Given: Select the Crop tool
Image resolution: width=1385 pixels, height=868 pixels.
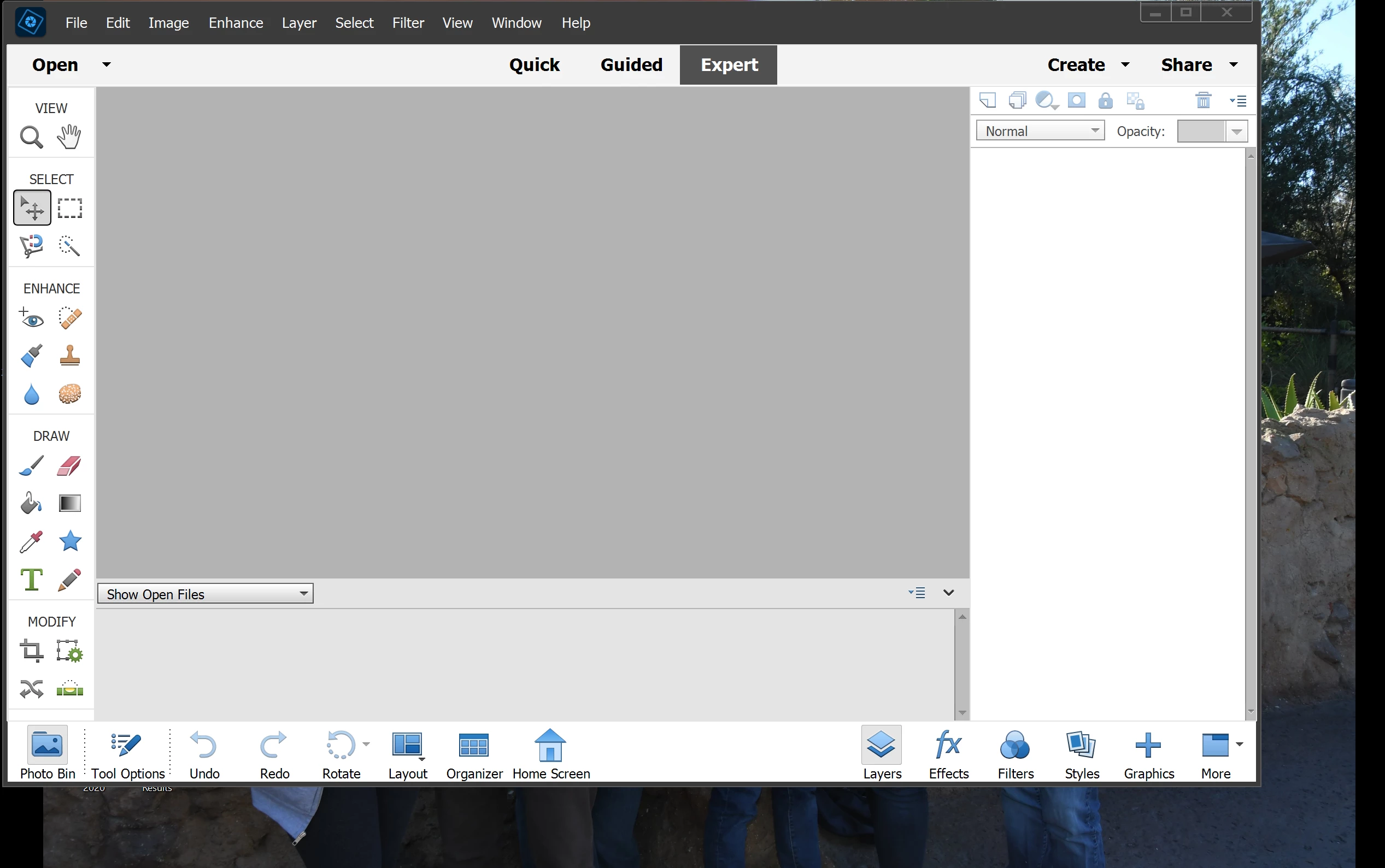Looking at the screenshot, I should pyautogui.click(x=31, y=651).
